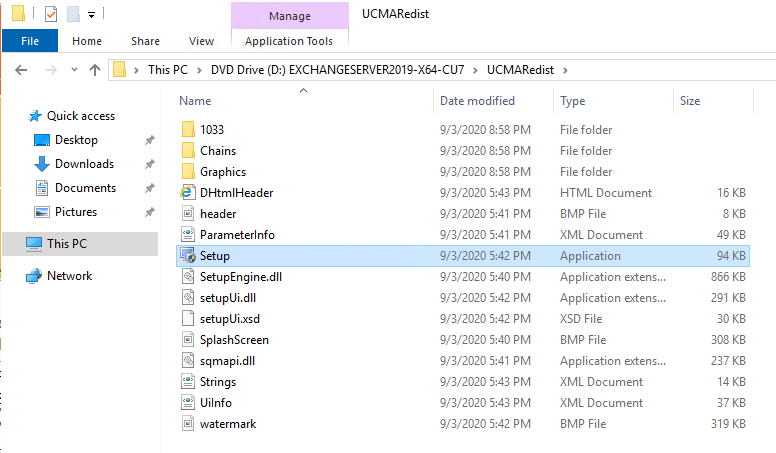Open Pictures in Quick access

(76, 212)
